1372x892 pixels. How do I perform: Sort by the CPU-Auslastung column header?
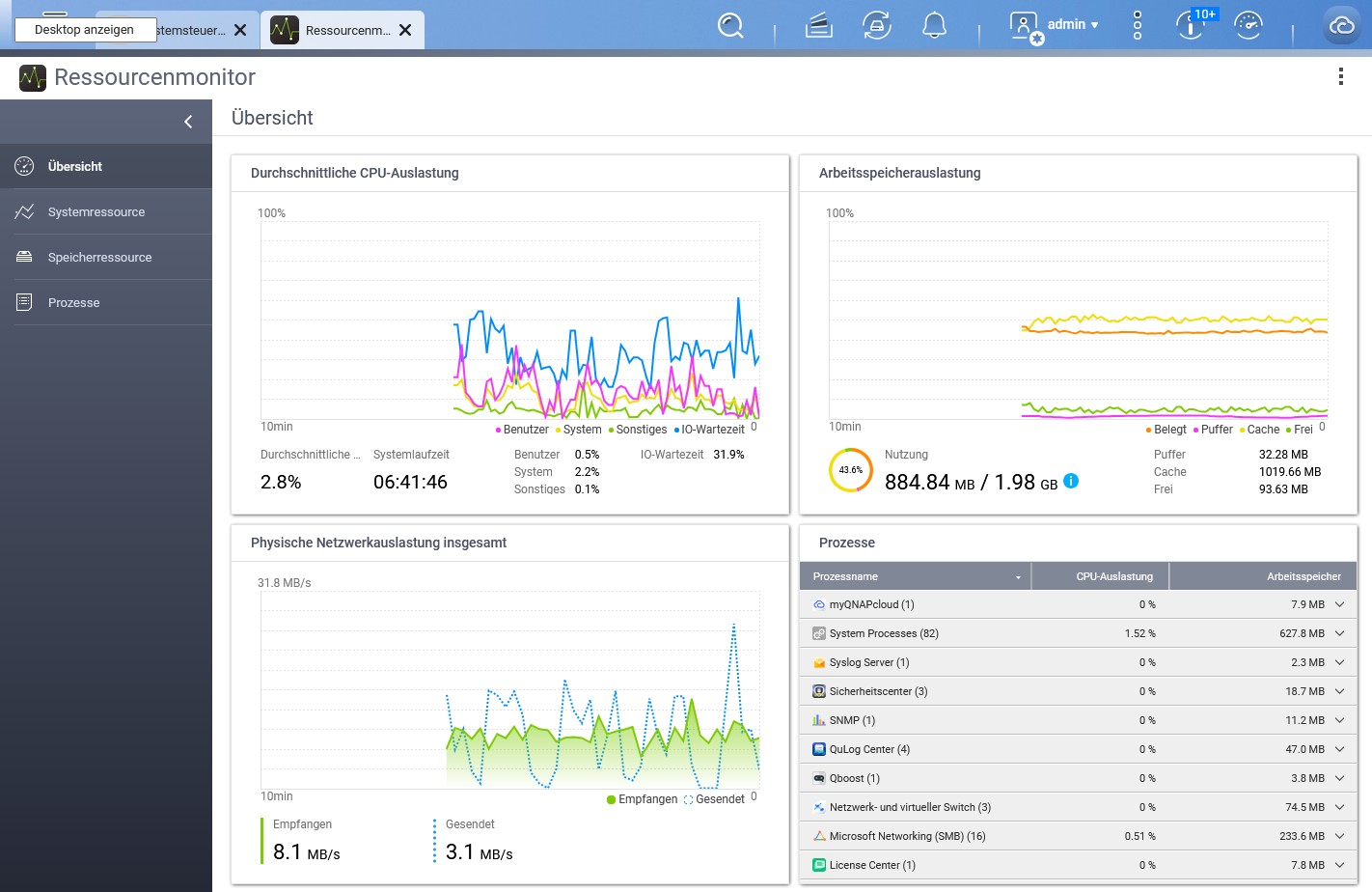click(1113, 576)
